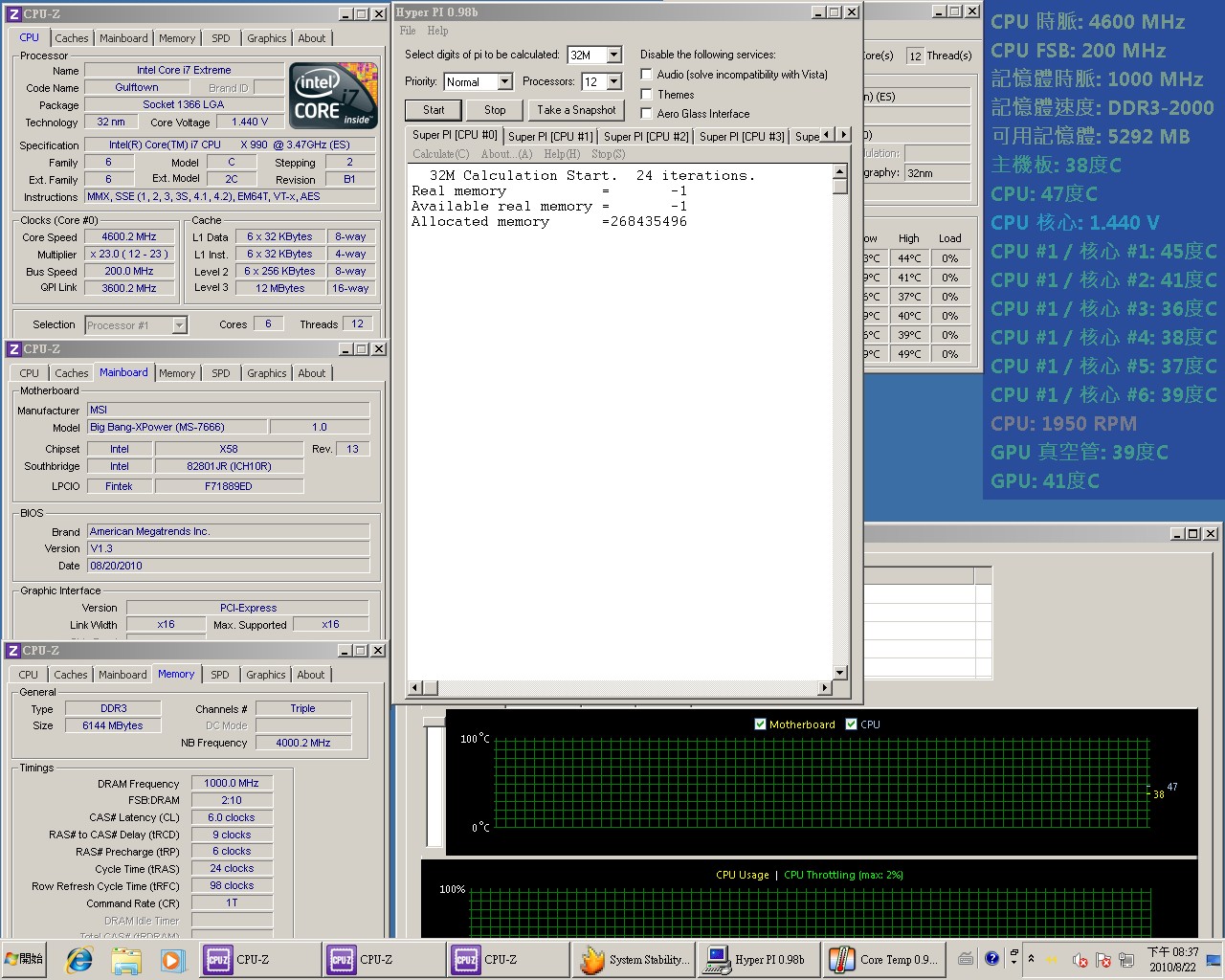1225x980 pixels.
Task: Click the QPI Link 3600.2 MHz value
Action: 129,288
